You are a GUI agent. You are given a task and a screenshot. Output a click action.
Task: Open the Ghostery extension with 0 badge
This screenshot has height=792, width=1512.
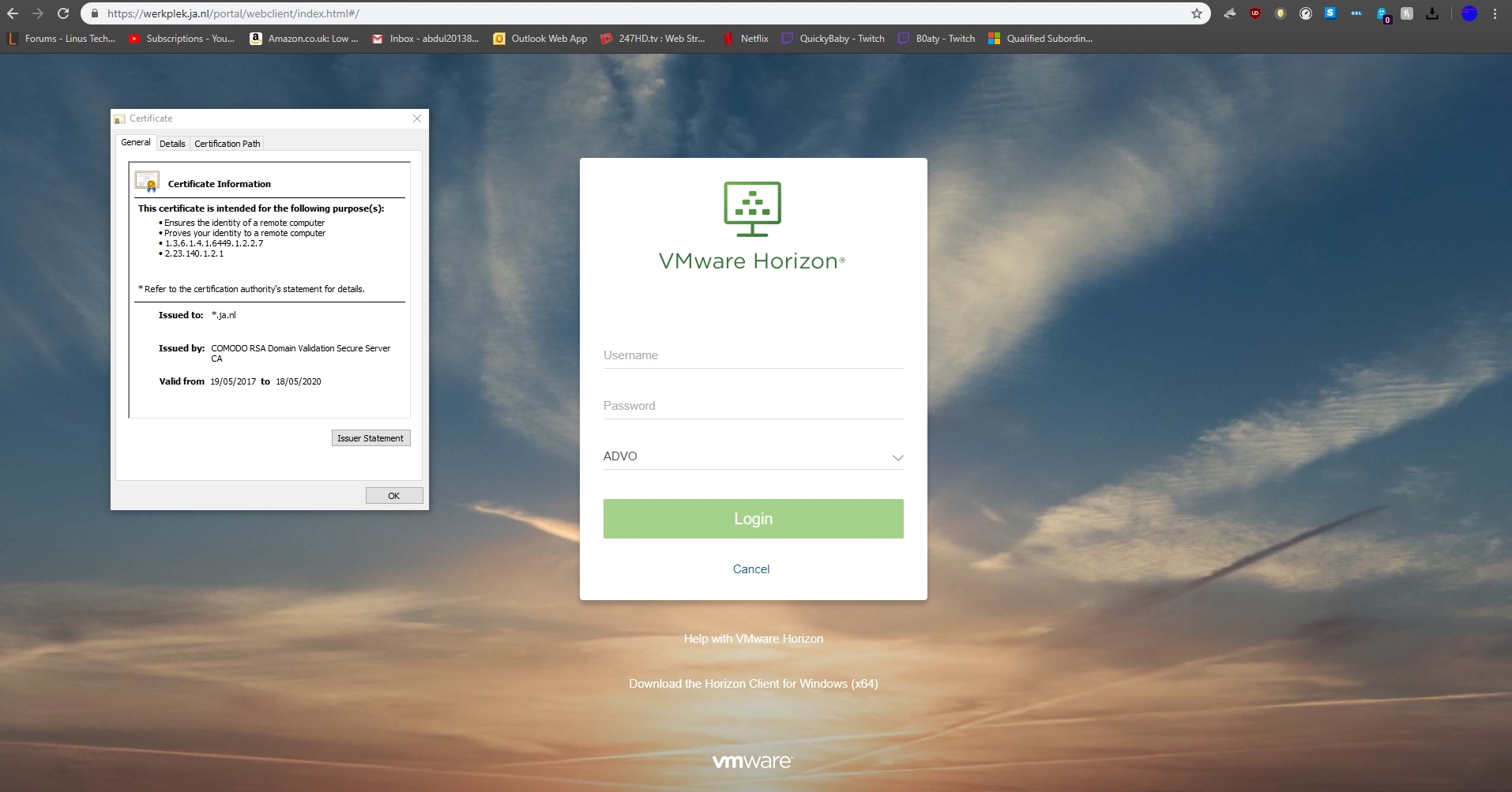coord(1382,14)
